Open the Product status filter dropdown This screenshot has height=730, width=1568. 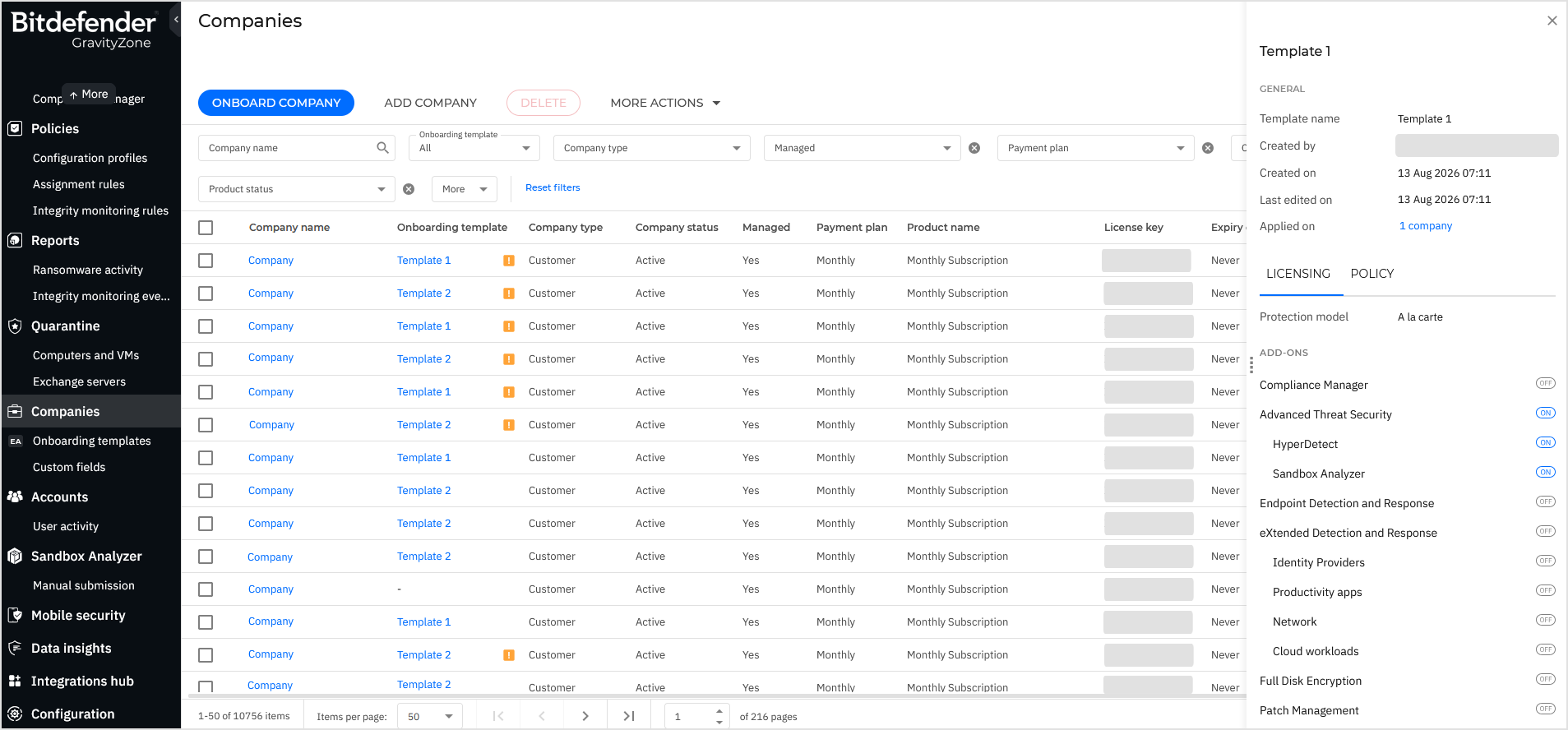pyautogui.click(x=297, y=189)
